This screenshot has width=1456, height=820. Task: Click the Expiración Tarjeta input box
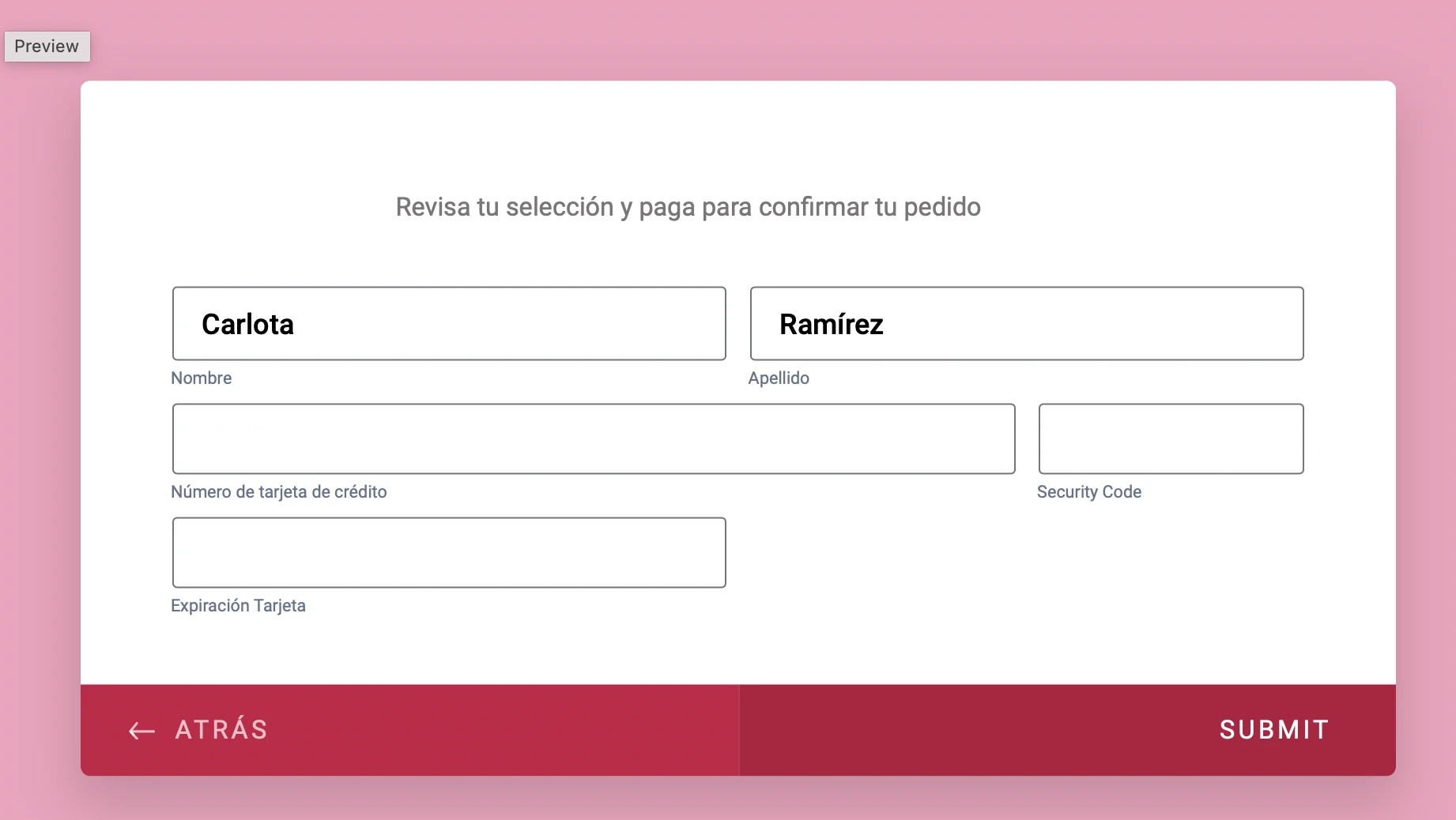tap(448, 552)
